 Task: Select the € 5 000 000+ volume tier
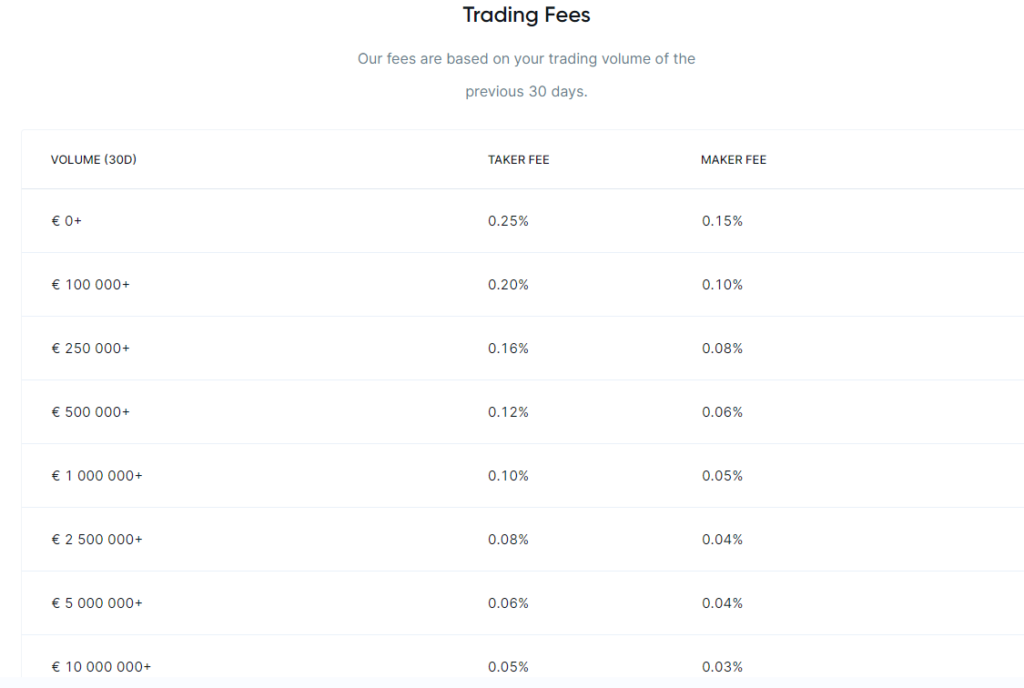[x=96, y=603]
